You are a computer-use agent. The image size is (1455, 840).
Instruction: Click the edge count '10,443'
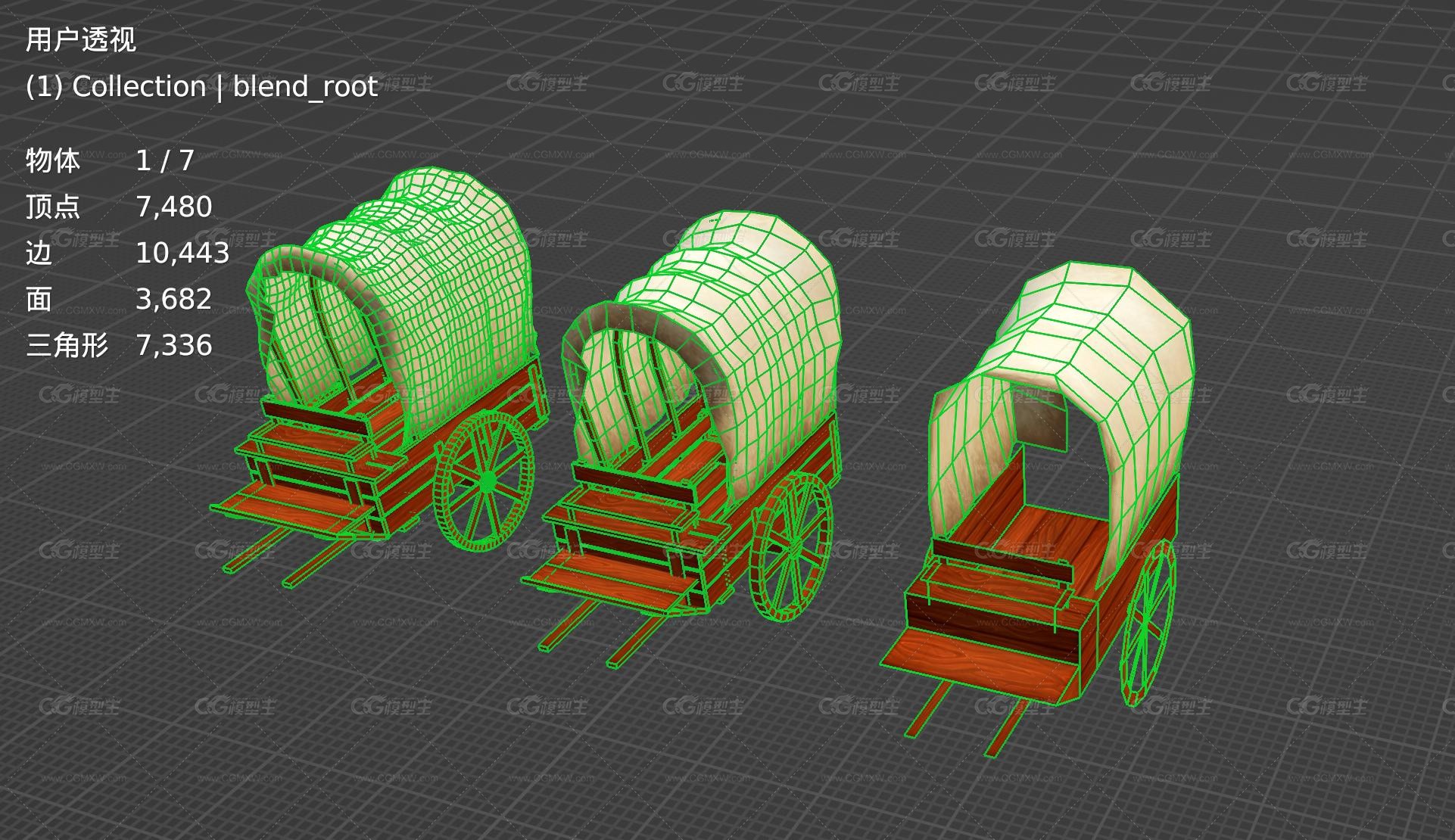point(182,253)
